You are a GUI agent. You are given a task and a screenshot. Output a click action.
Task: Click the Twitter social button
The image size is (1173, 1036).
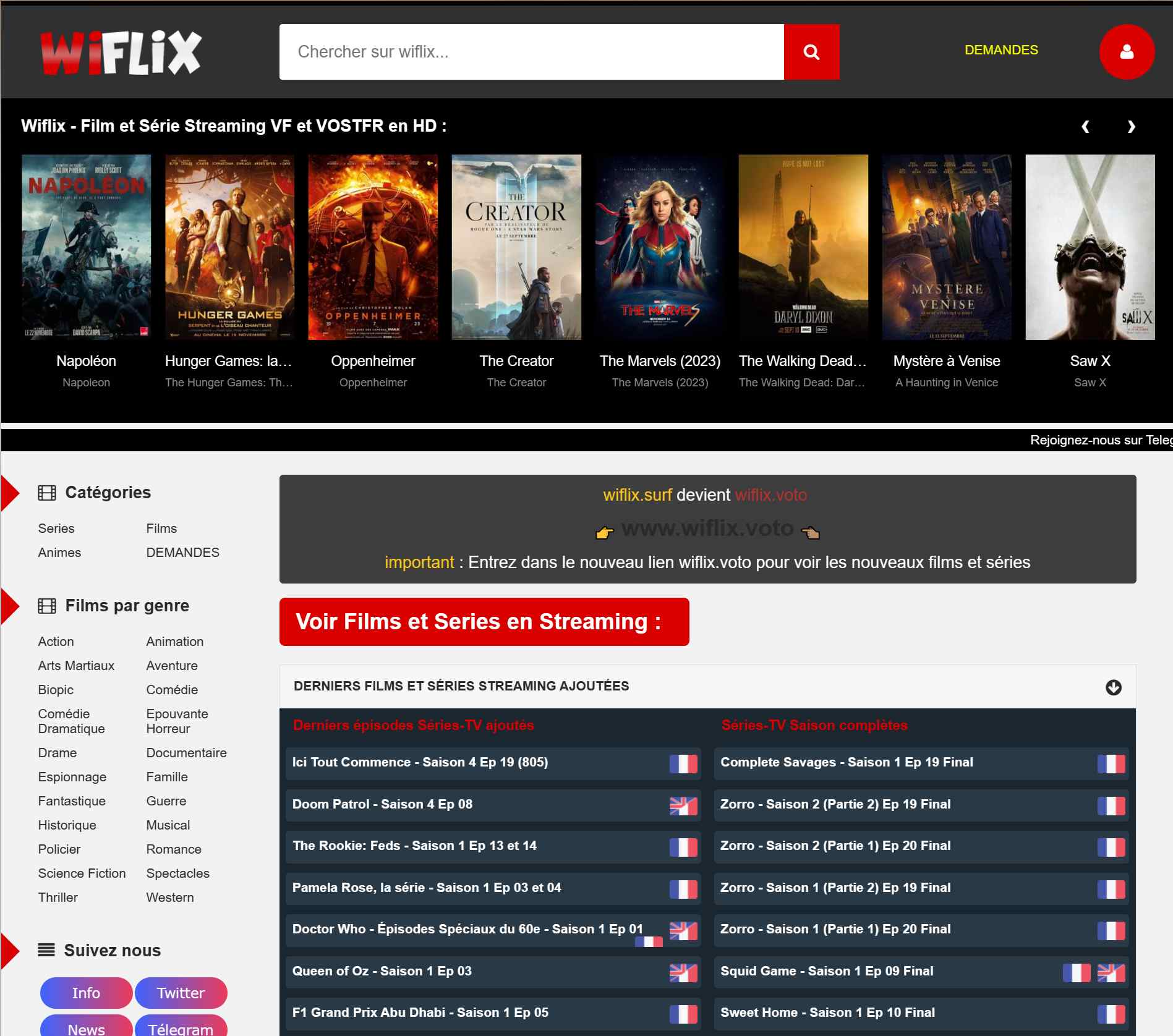click(181, 993)
